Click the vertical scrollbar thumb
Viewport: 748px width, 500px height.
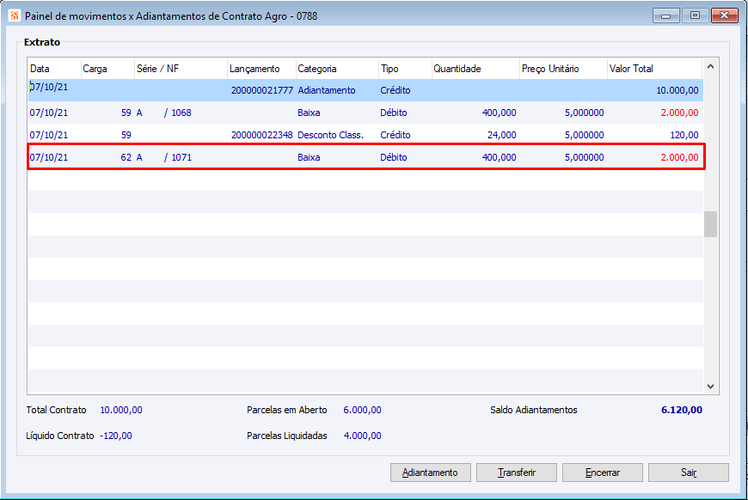(710, 224)
